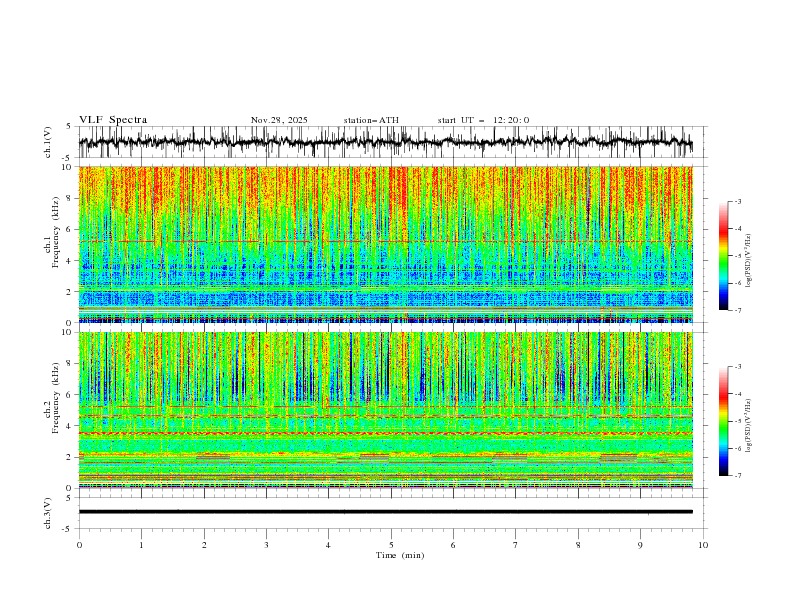This screenshot has width=792, height=612.
Task: Click the '-5' label on ch.2 colorbar
Action: click(x=737, y=421)
